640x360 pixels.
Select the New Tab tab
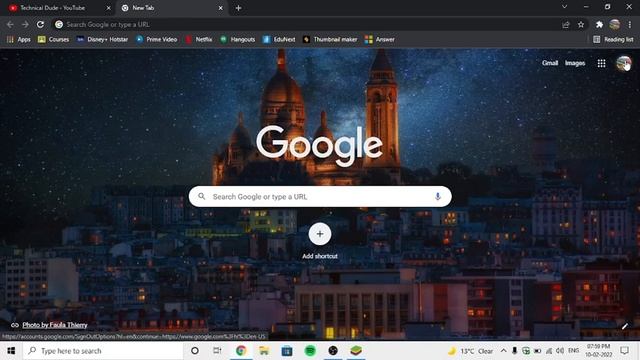coord(171,8)
